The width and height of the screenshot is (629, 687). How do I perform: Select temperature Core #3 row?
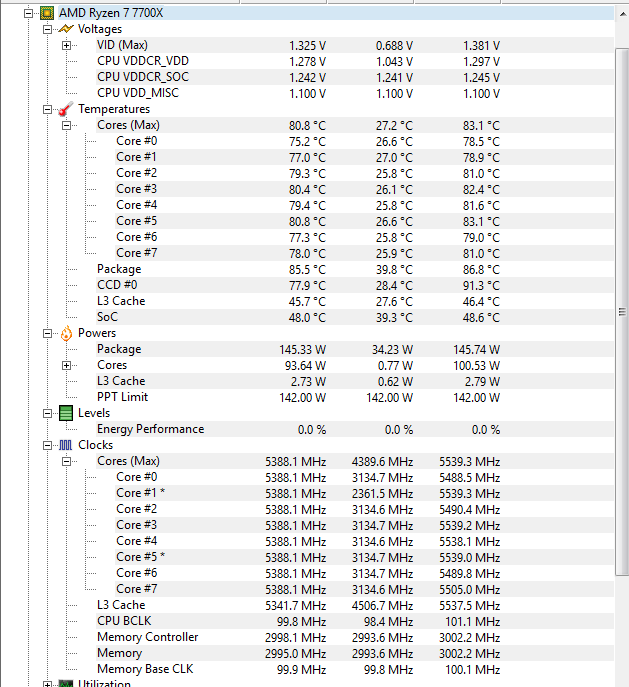[x=364, y=189]
